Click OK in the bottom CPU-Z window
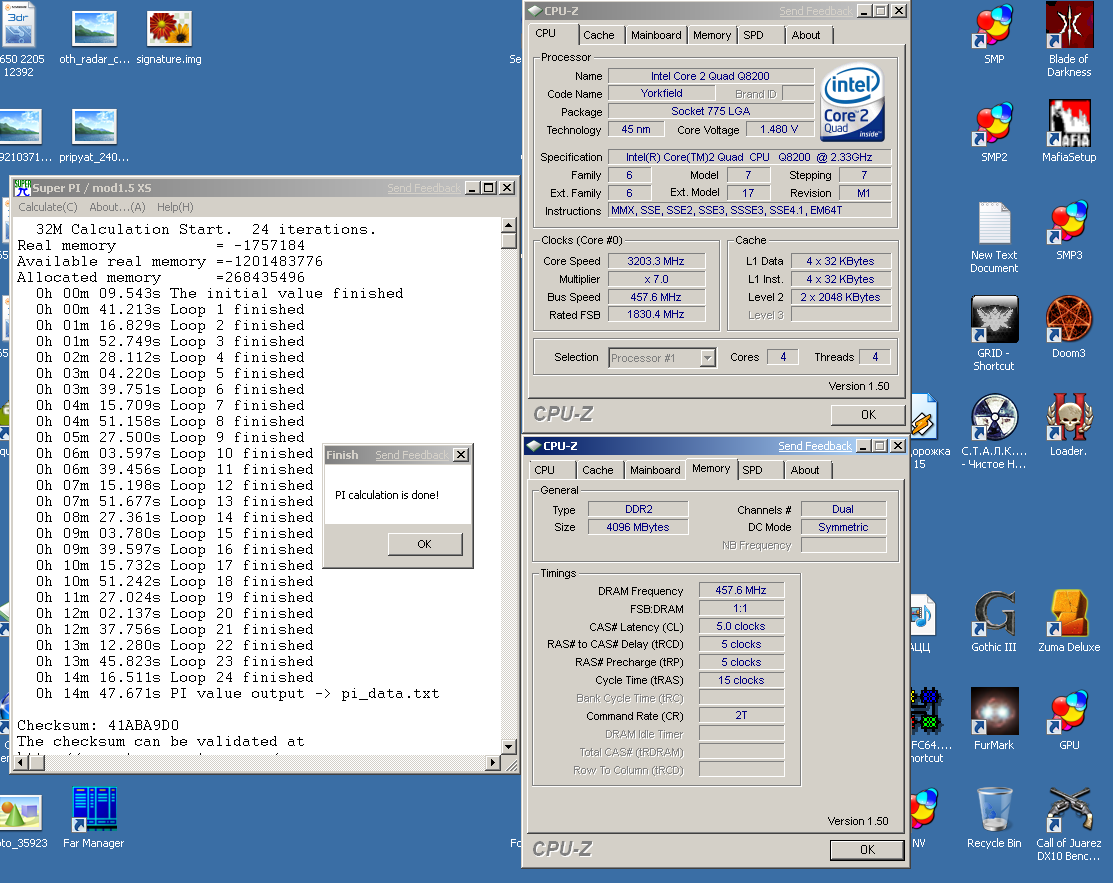Image resolution: width=1113 pixels, height=883 pixels. pyautogui.click(x=867, y=850)
